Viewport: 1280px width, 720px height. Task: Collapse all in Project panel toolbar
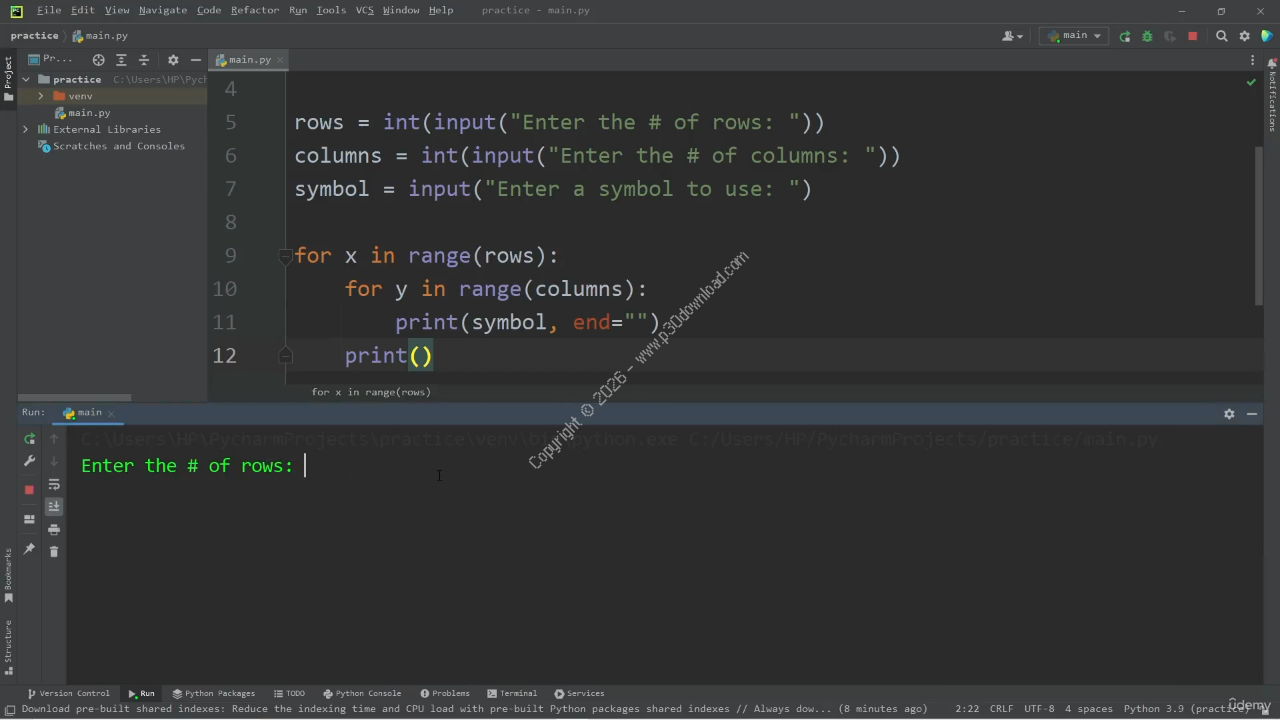pos(143,60)
